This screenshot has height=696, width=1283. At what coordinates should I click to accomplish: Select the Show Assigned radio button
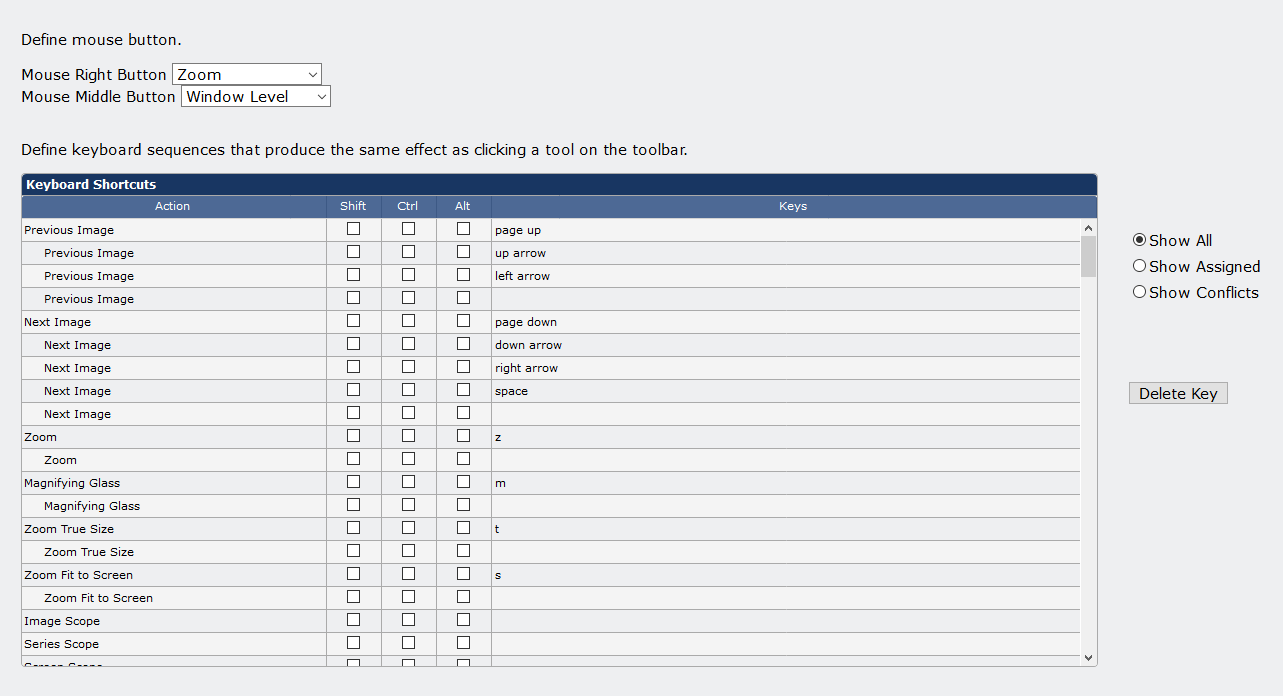pyautogui.click(x=1140, y=266)
